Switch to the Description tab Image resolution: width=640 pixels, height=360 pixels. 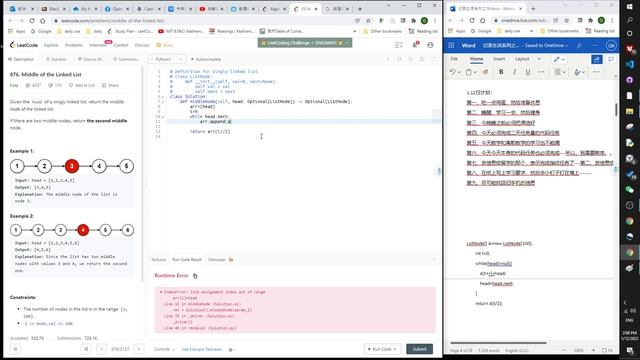tap(21, 59)
